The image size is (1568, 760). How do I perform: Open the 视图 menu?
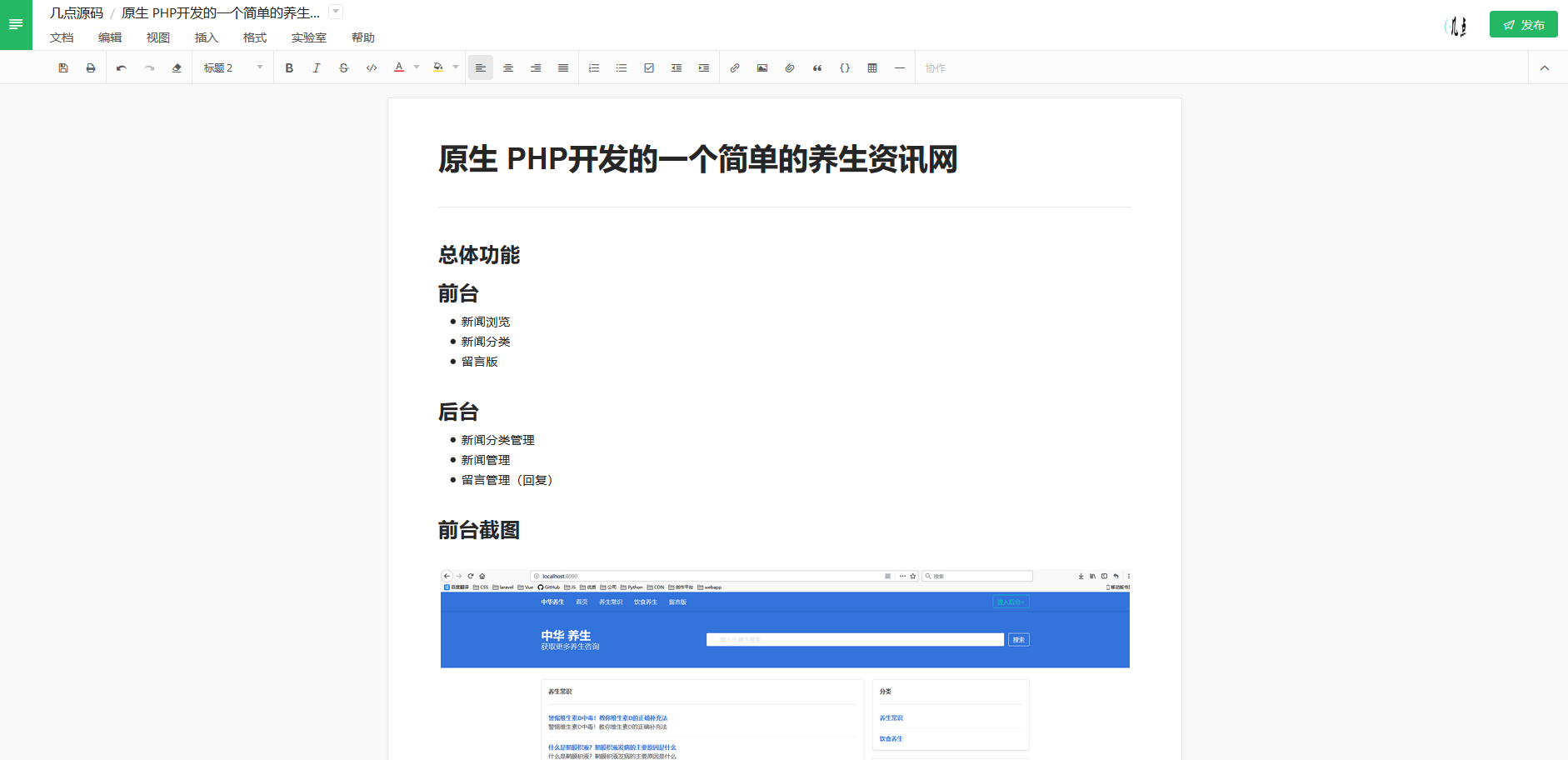click(158, 37)
